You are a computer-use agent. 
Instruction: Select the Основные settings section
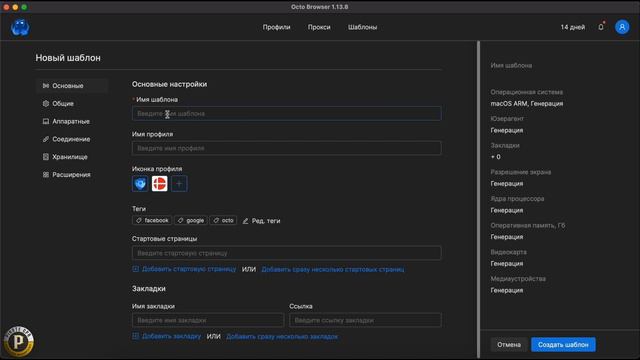coord(72,86)
